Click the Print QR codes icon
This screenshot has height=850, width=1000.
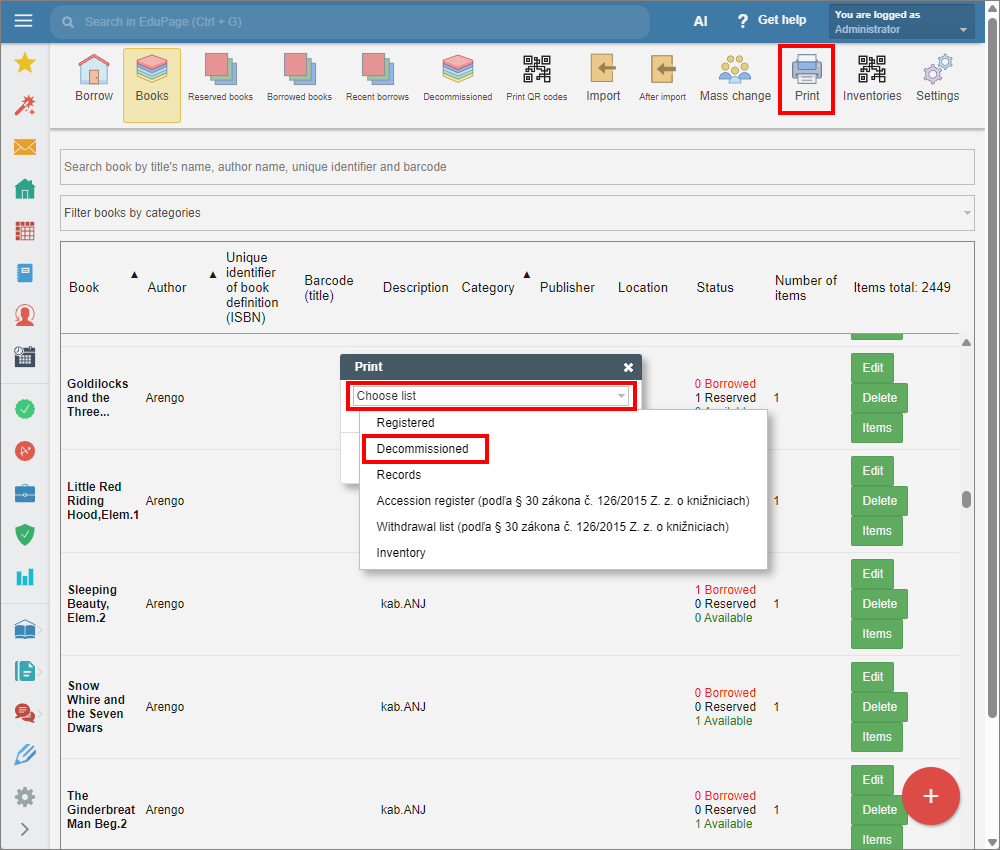point(536,79)
